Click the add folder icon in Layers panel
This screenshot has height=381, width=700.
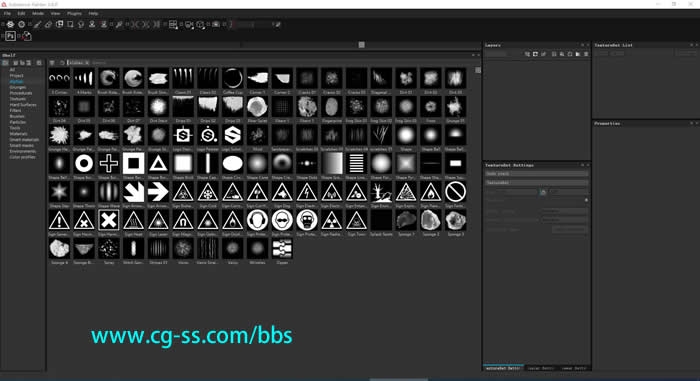[x=578, y=54]
